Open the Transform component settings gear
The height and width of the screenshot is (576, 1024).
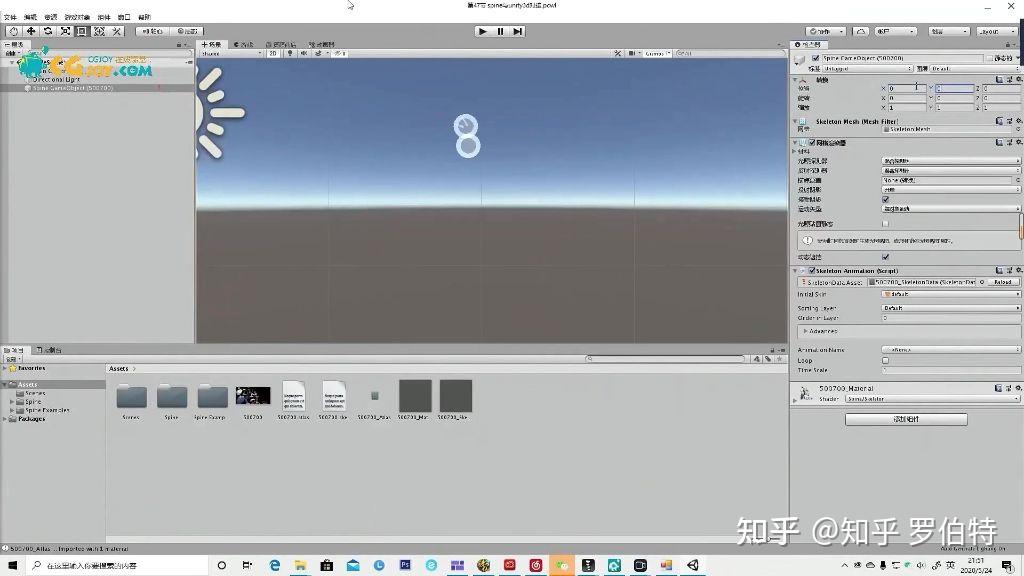1018,79
